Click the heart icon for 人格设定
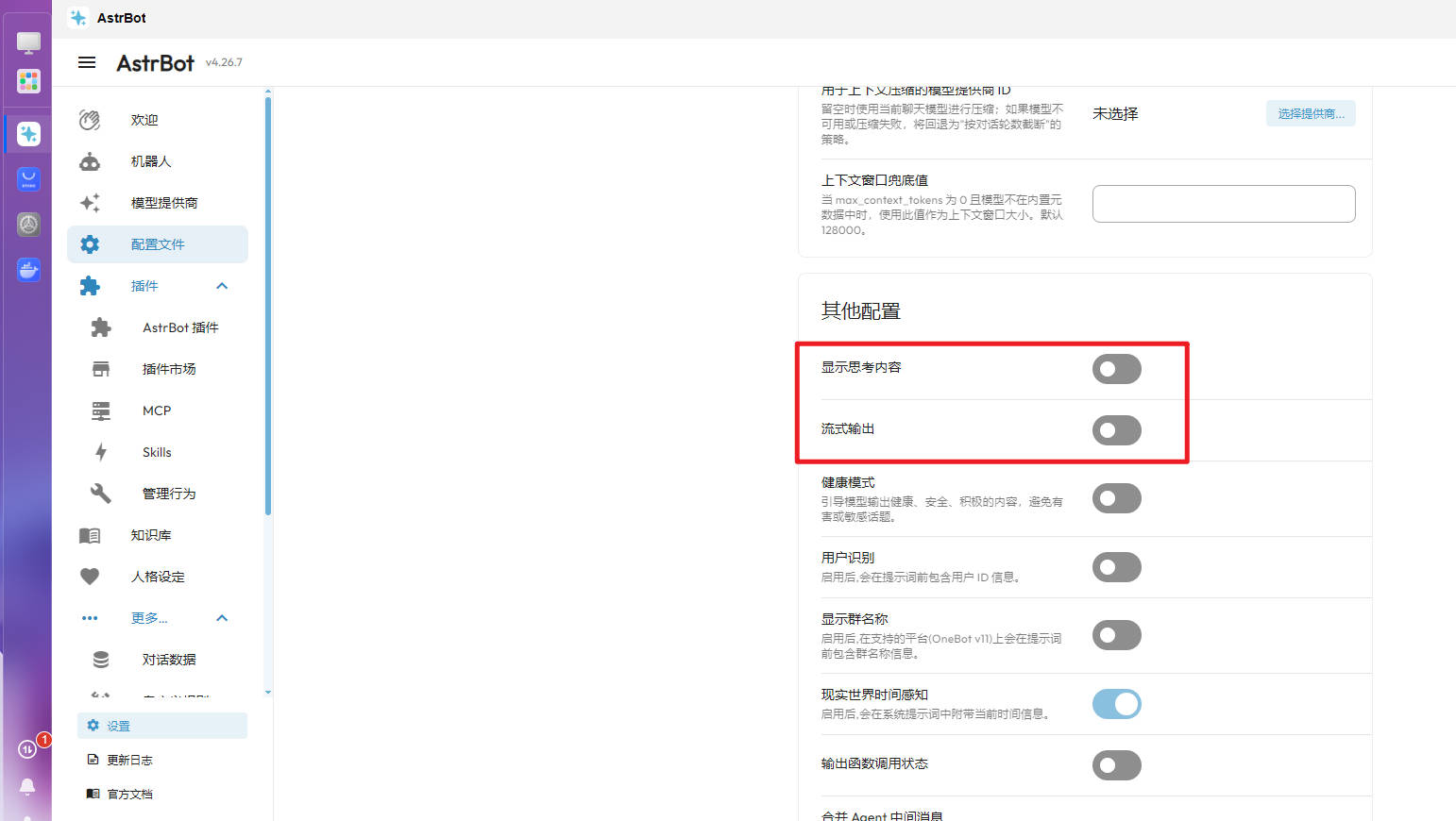1456x821 pixels. [90, 577]
